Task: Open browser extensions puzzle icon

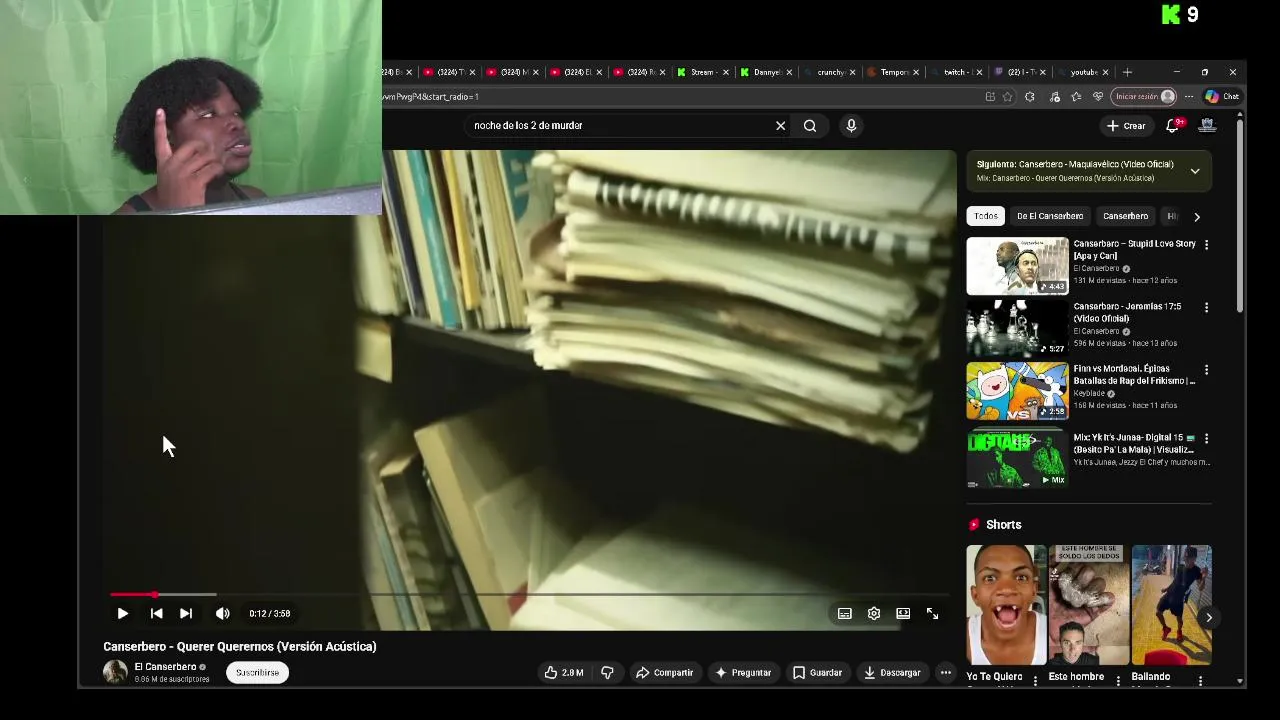Action: click(1030, 97)
